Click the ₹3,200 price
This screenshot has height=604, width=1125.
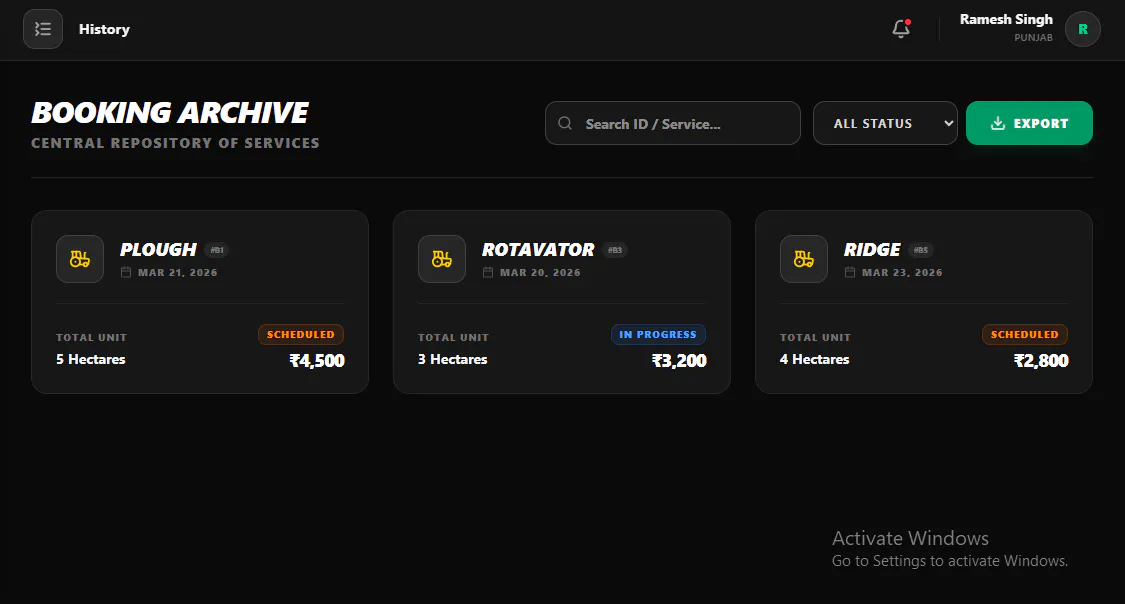pyautogui.click(x=679, y=361)
